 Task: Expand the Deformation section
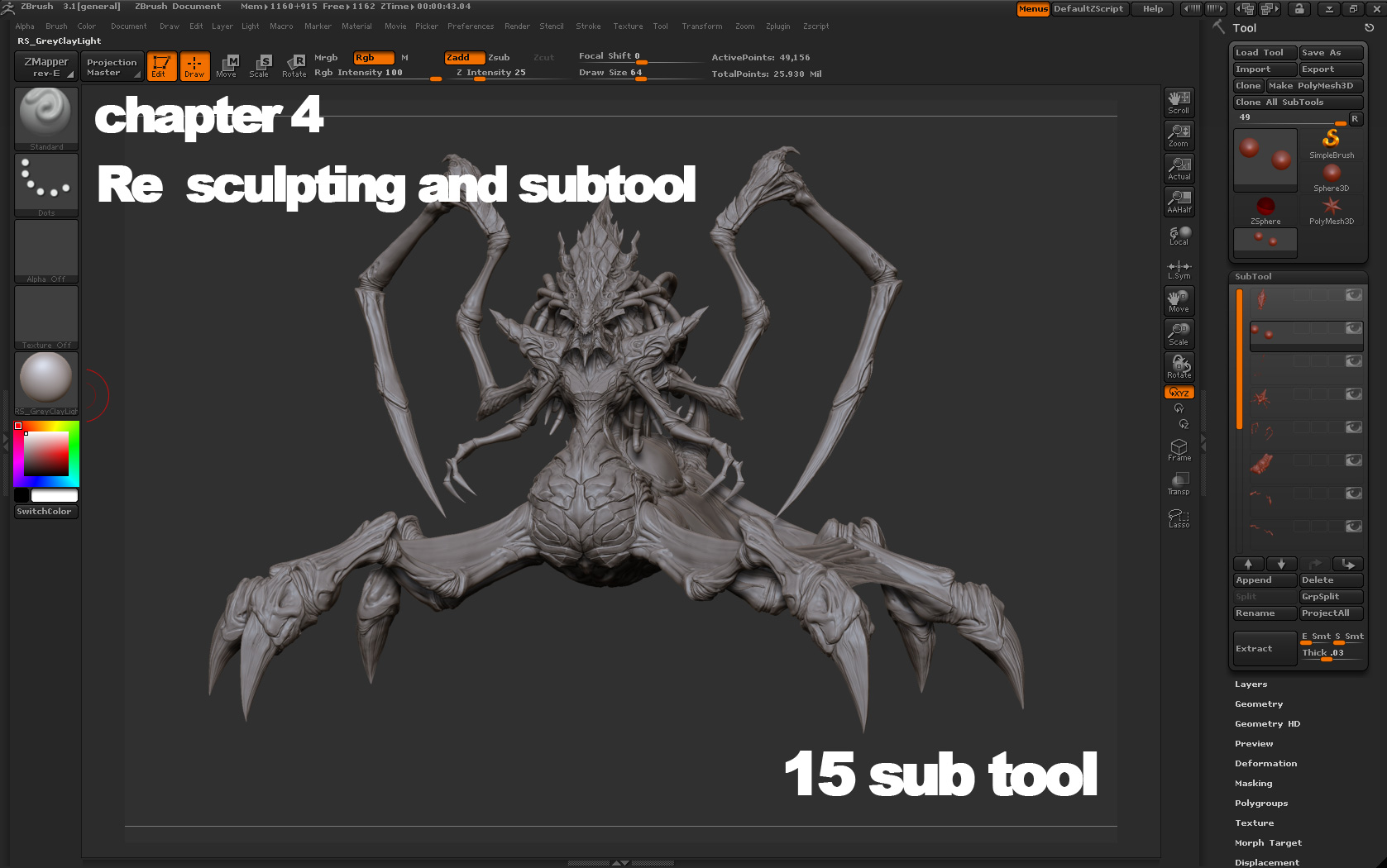[x=1265, y=764]
